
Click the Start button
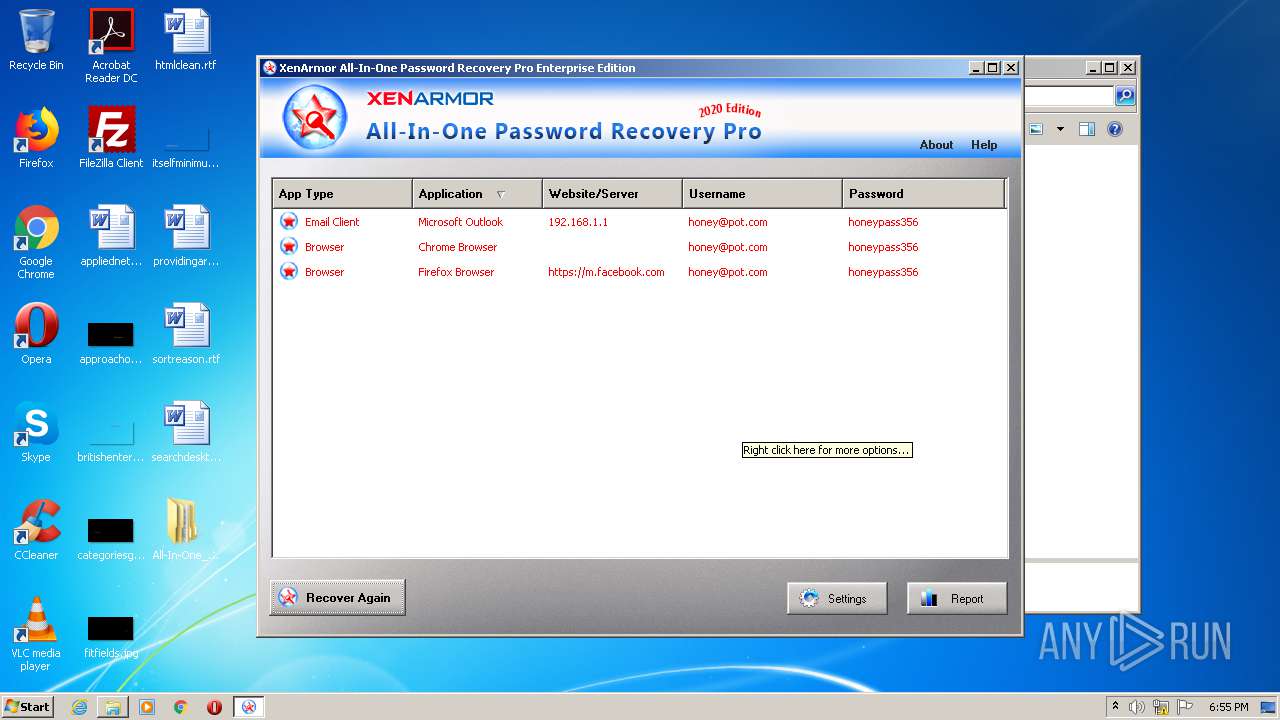point(28,706)
